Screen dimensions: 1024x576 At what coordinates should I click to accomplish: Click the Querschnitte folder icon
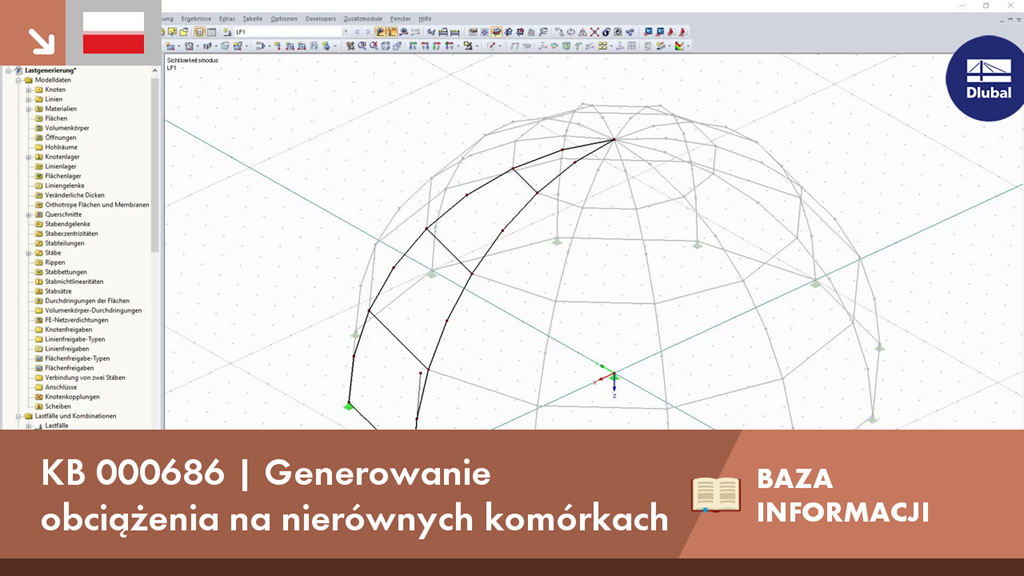39,214
